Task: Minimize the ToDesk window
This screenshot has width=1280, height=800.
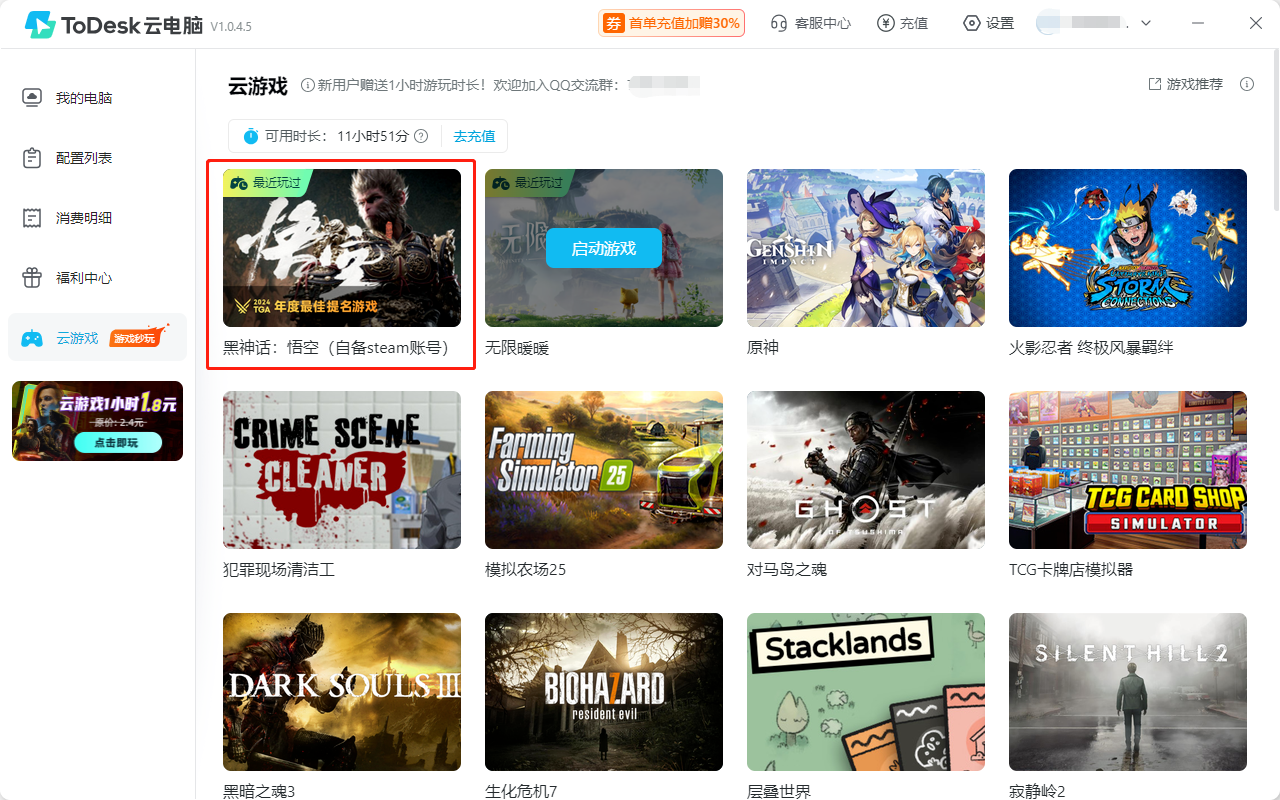Action: pos(1200,23)
